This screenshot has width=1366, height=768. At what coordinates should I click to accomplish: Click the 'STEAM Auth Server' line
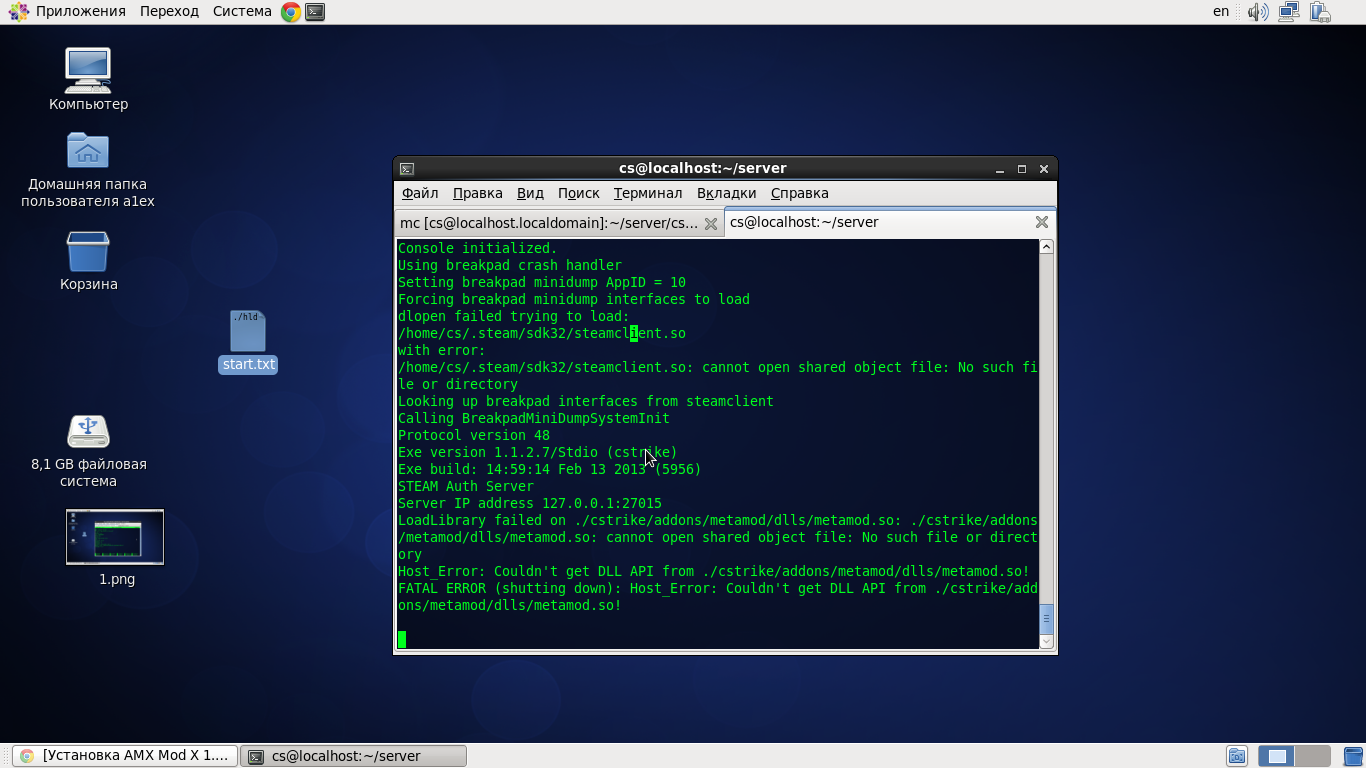coord(466,486)
